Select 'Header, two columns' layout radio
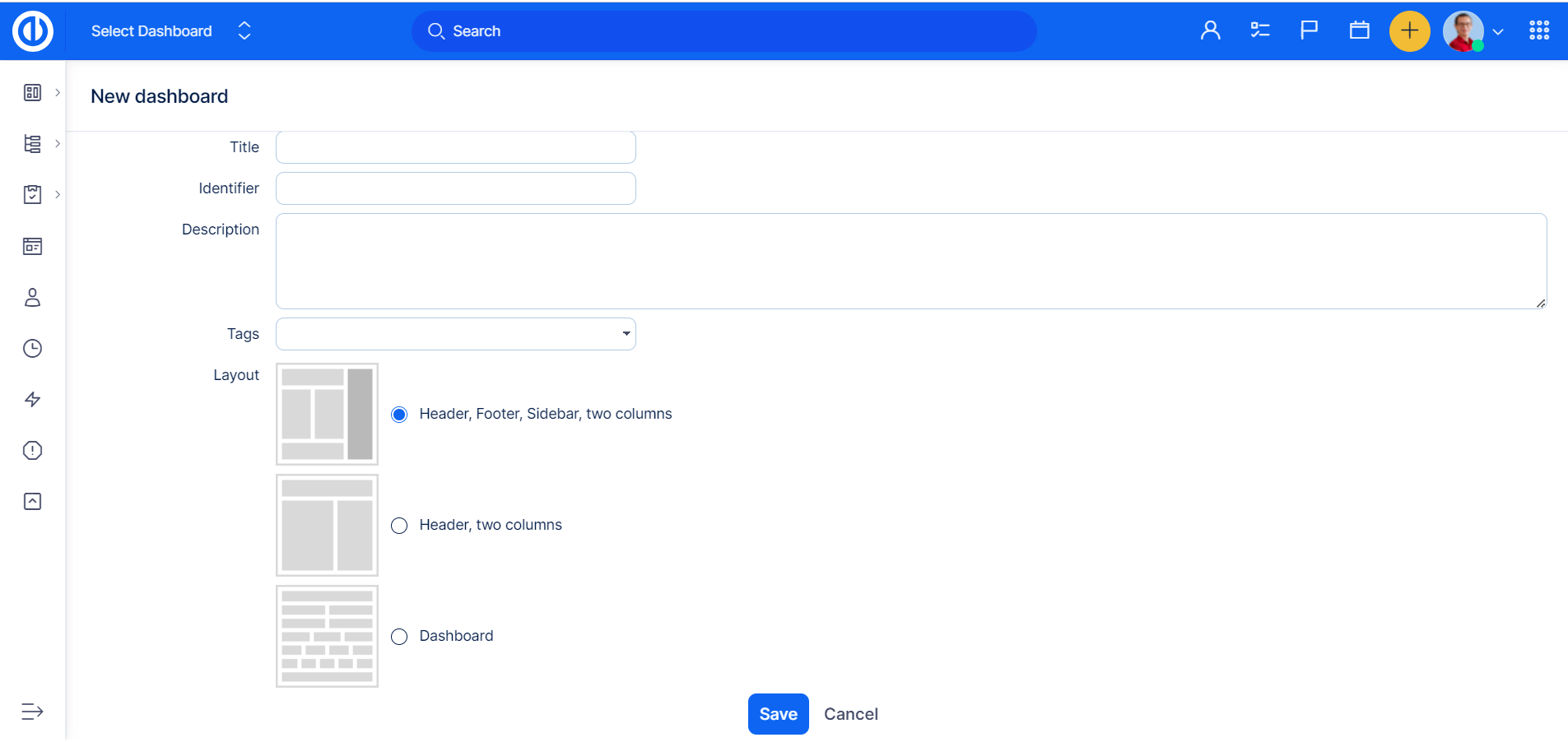The height and width of the screenshot is (742, 1568). 399,526
